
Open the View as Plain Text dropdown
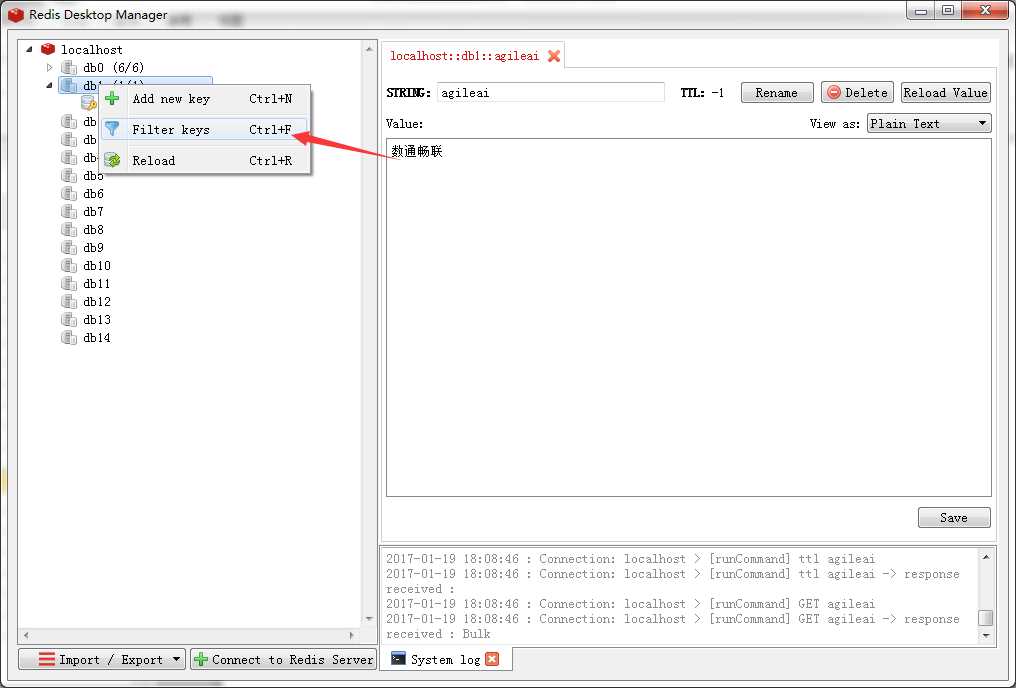point(929,124)
